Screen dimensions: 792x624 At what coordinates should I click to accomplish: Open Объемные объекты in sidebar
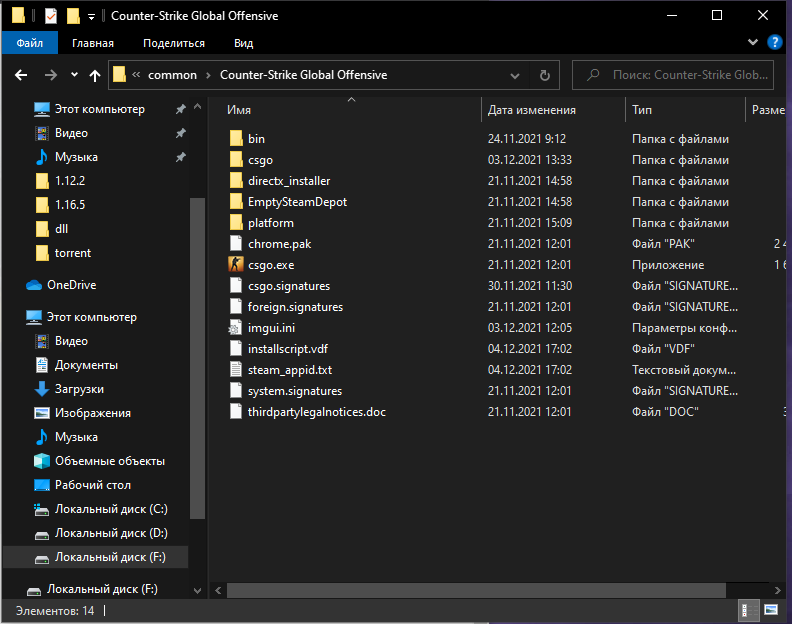pyautogui.click(x=99, y=461)
